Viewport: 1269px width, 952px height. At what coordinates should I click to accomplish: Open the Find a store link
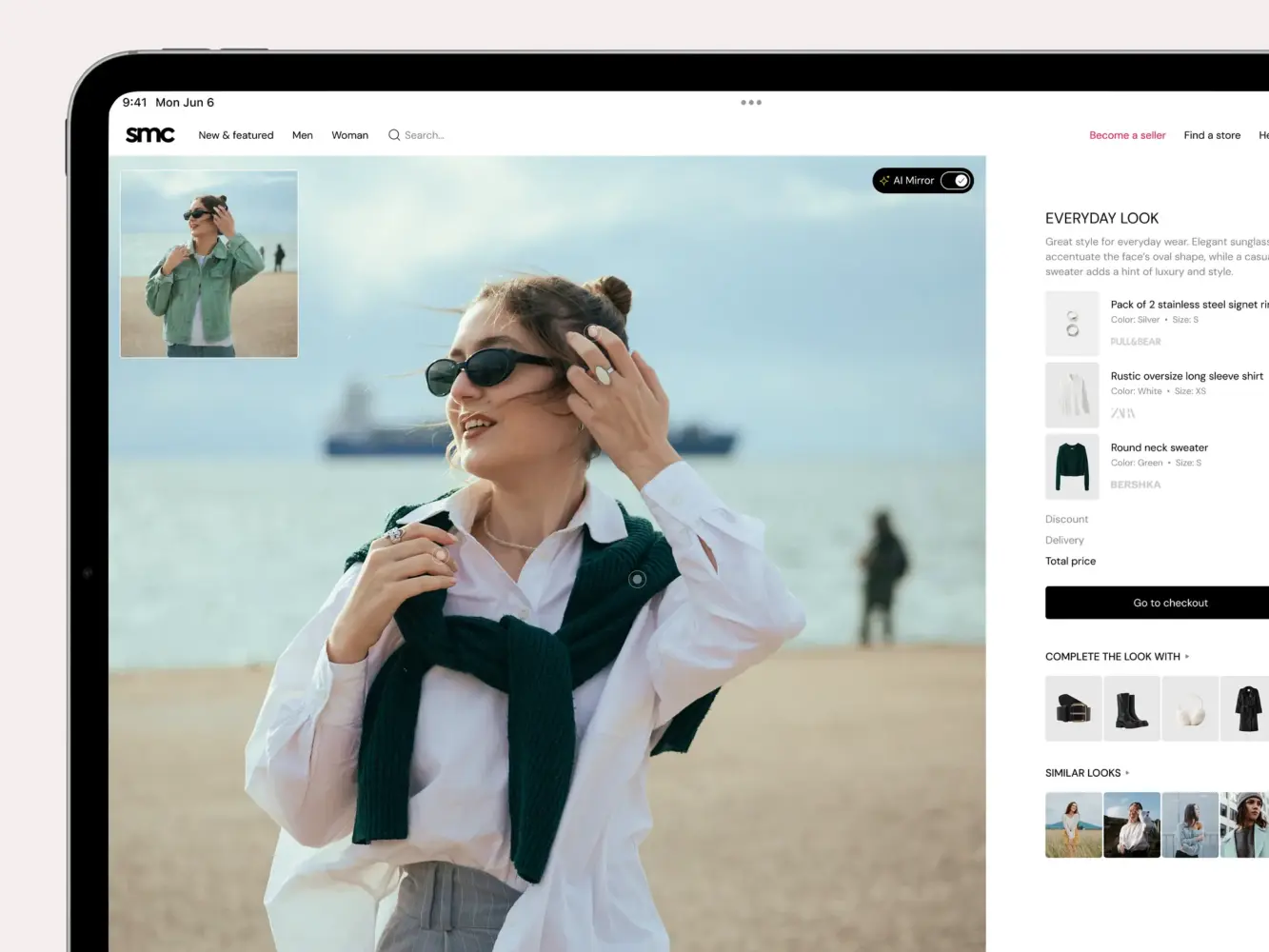(1212, 135)
